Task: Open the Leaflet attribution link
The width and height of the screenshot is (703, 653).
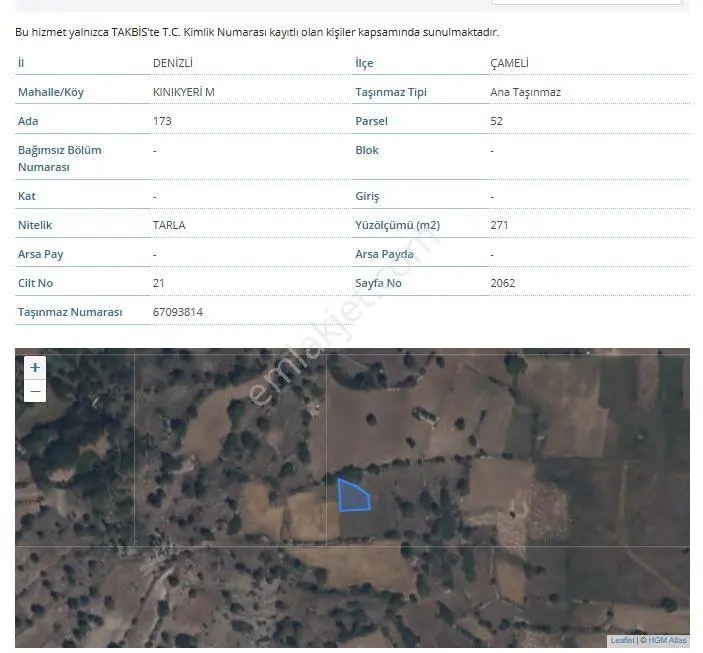Action: [x=622, y=640]
